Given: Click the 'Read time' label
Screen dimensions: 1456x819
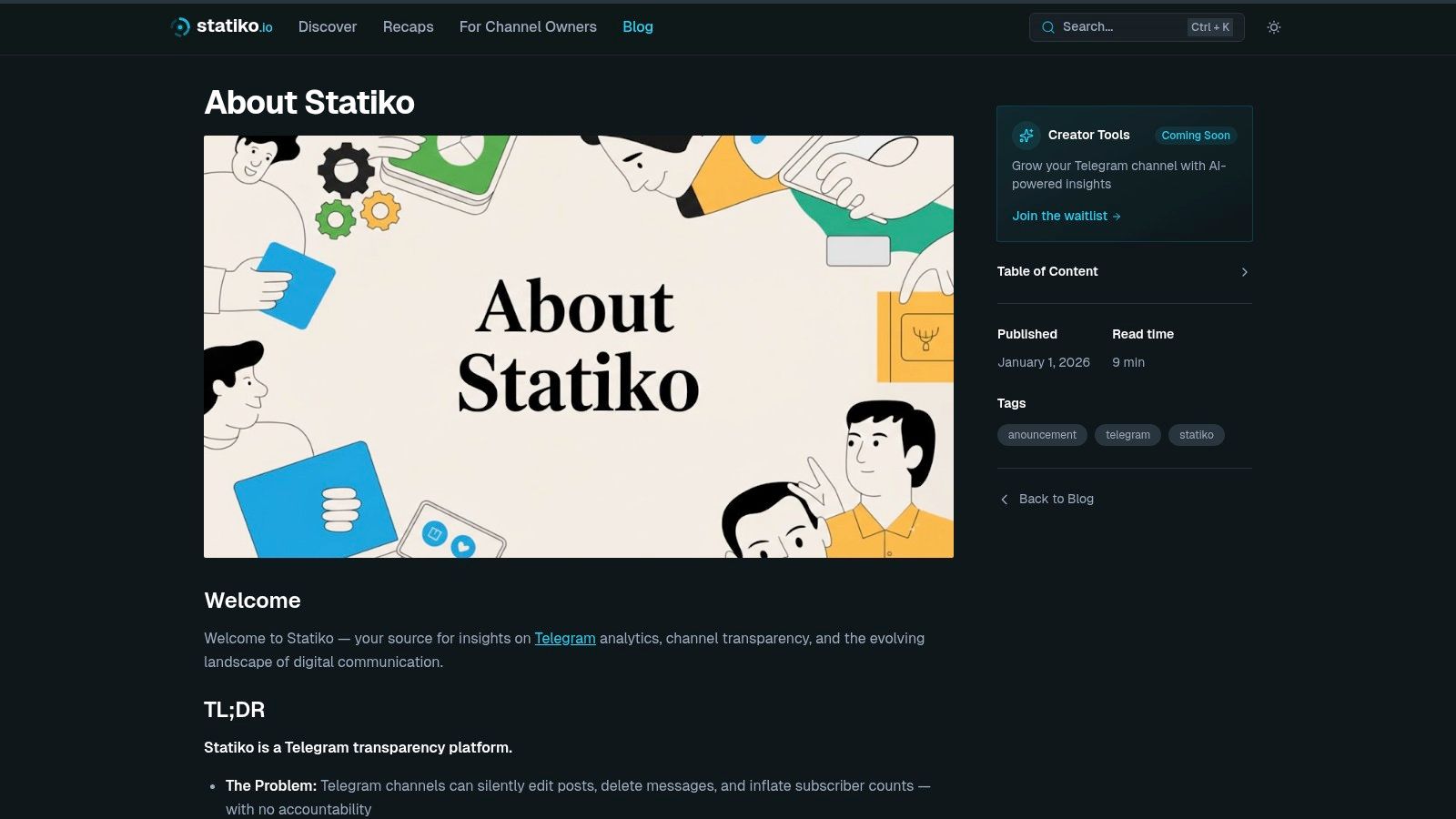Looking at the screenshot, I should pos(1143,334).
